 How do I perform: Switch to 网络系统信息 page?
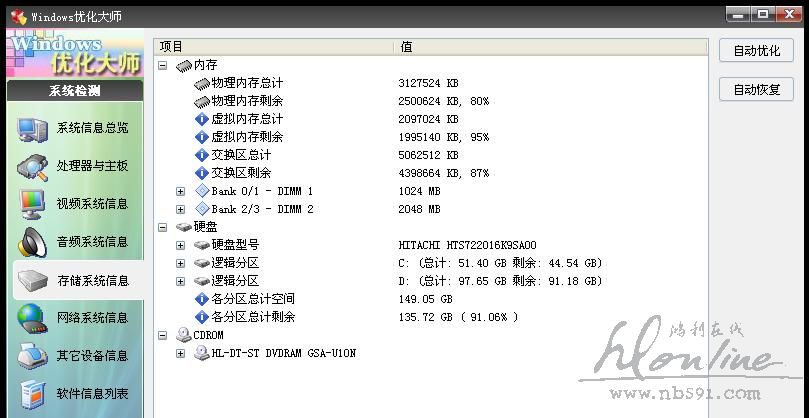coord(93,318)
